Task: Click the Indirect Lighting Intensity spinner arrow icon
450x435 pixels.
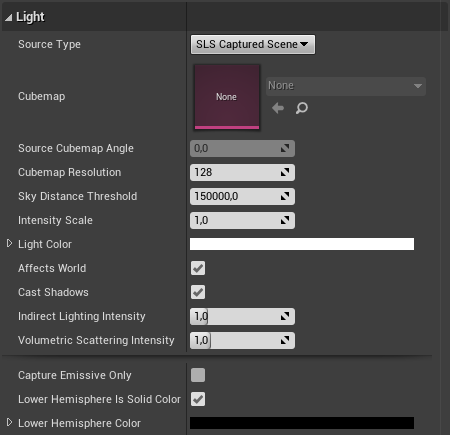Action: point(285,316)
